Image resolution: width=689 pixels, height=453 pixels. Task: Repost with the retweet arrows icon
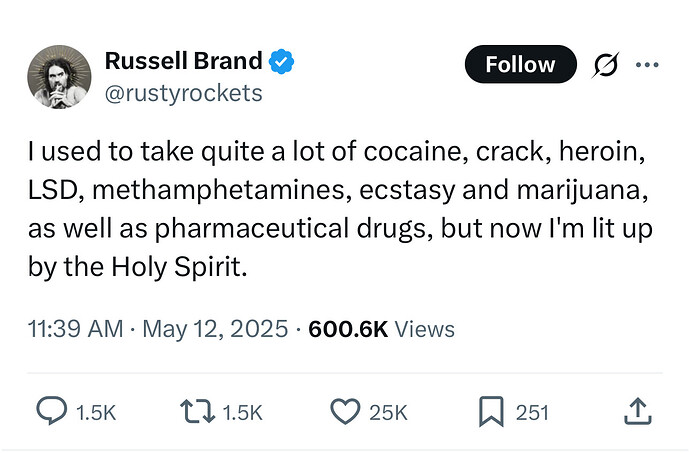198,412
